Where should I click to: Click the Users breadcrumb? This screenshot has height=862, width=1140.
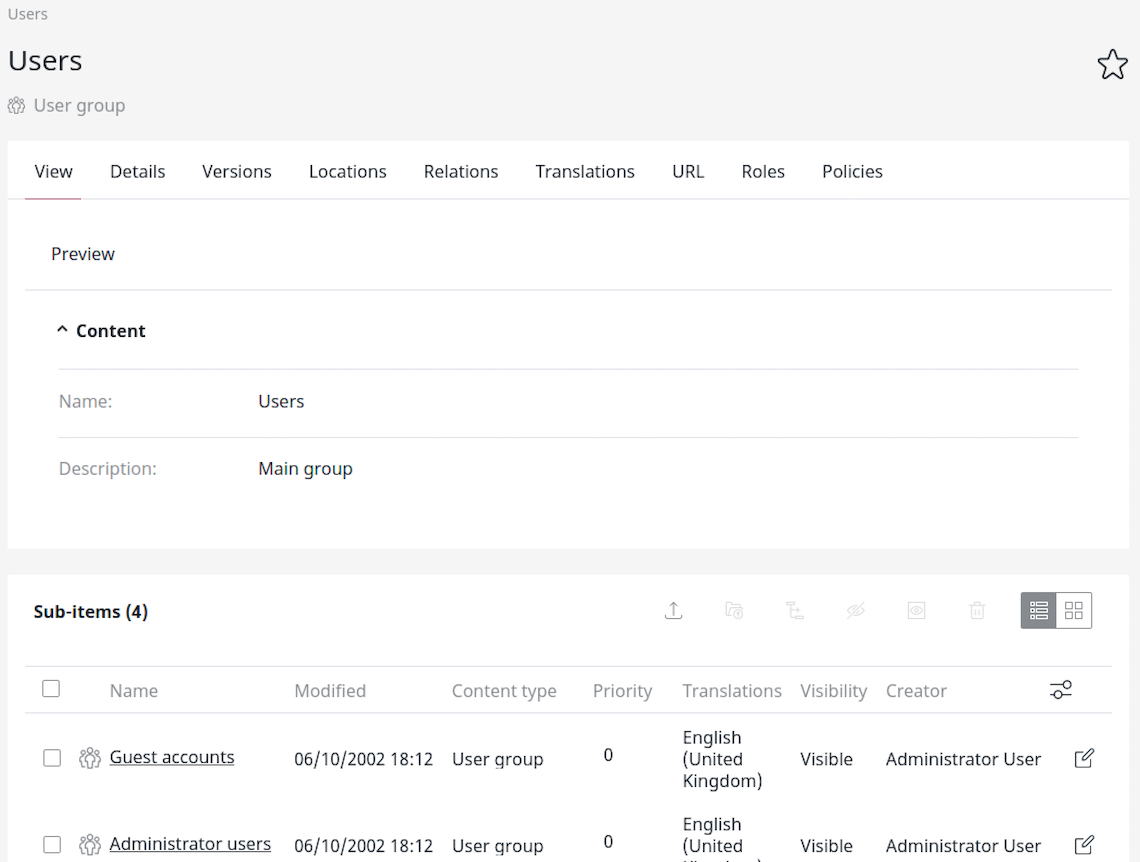(x=28, y=14)
